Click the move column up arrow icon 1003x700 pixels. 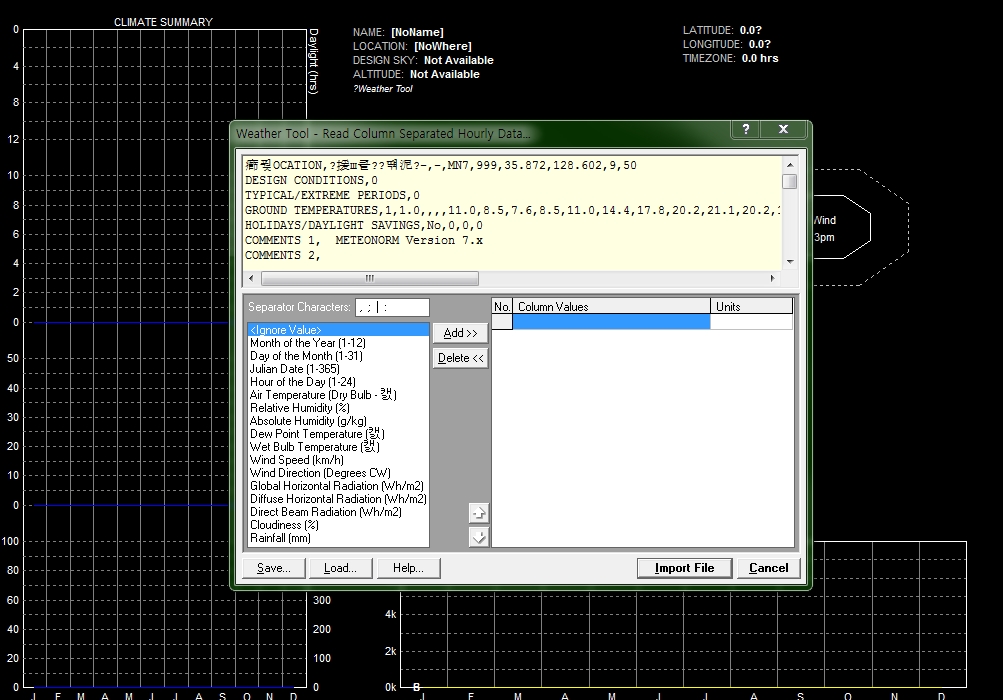(478, 513)
